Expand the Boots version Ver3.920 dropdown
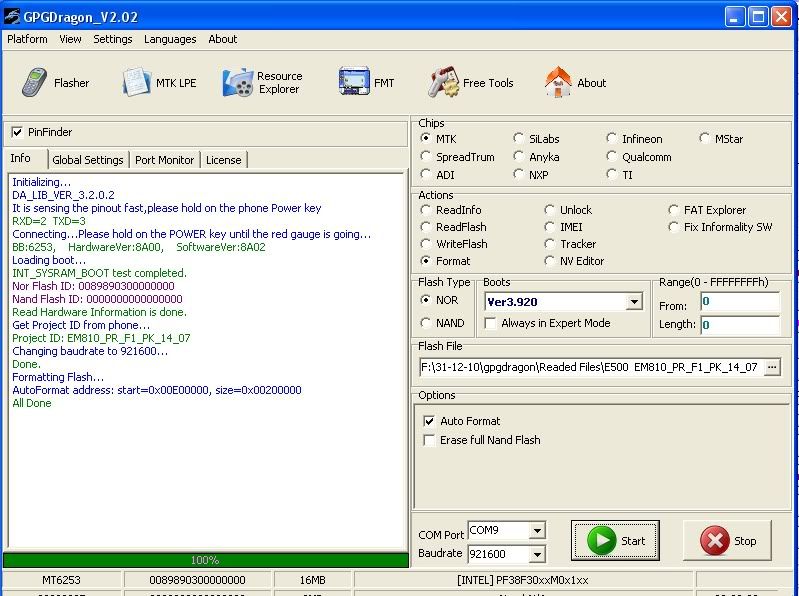The height and width of the screenshot is (596, 799). click(633, 302)
